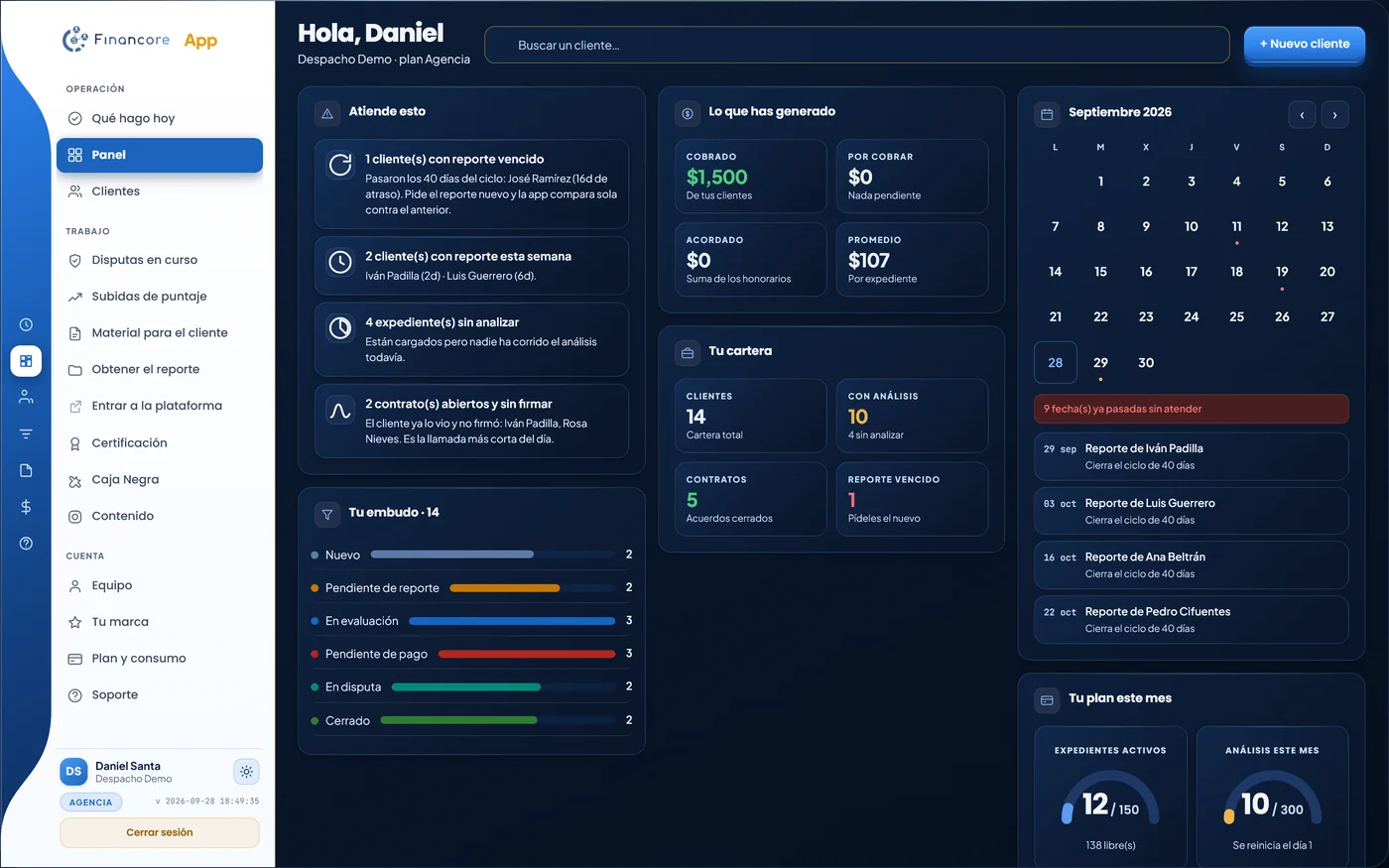Click the refresh icon on the overdue report alert

(340, 165)
